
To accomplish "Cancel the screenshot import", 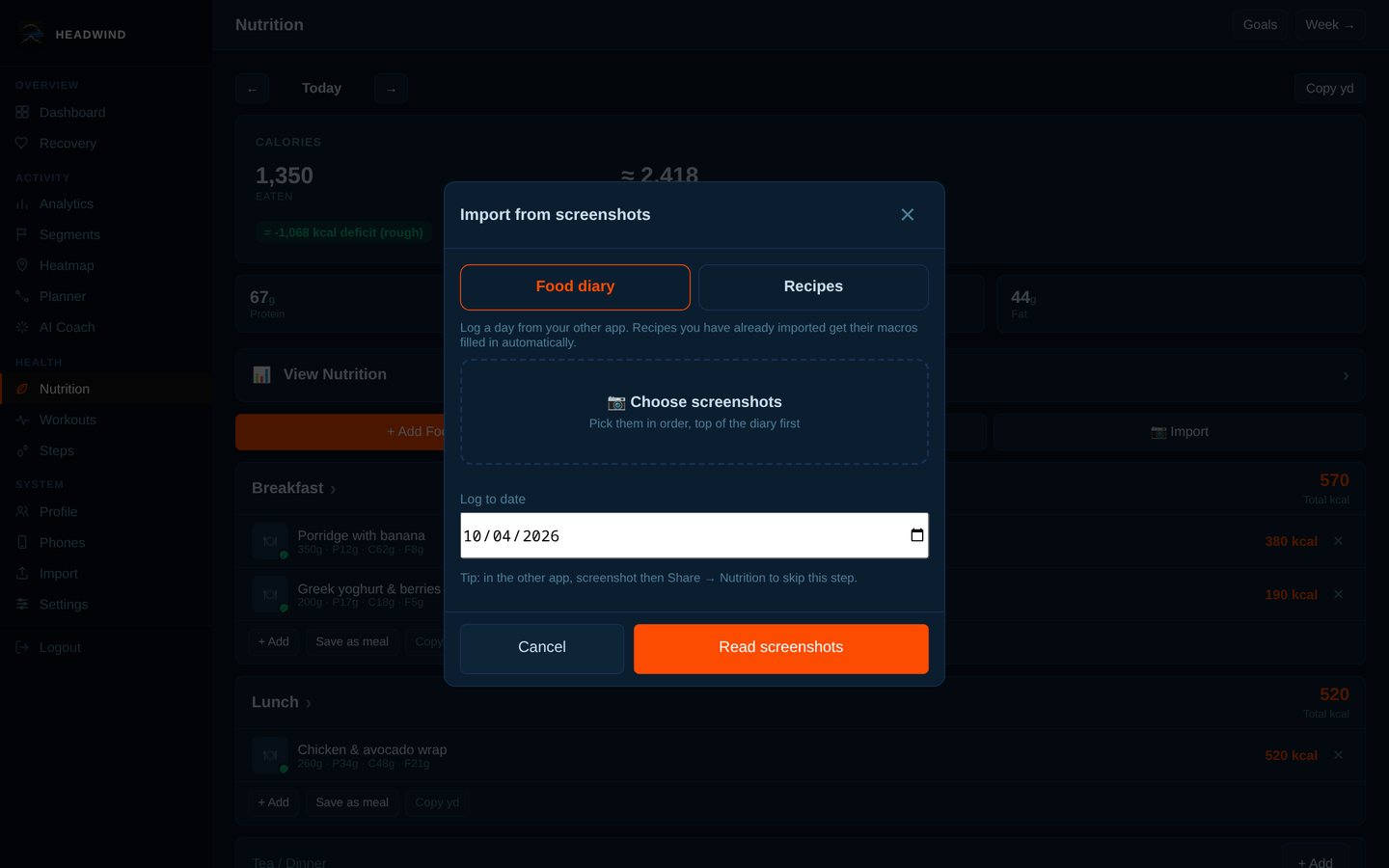I will (x=542, y=648).
